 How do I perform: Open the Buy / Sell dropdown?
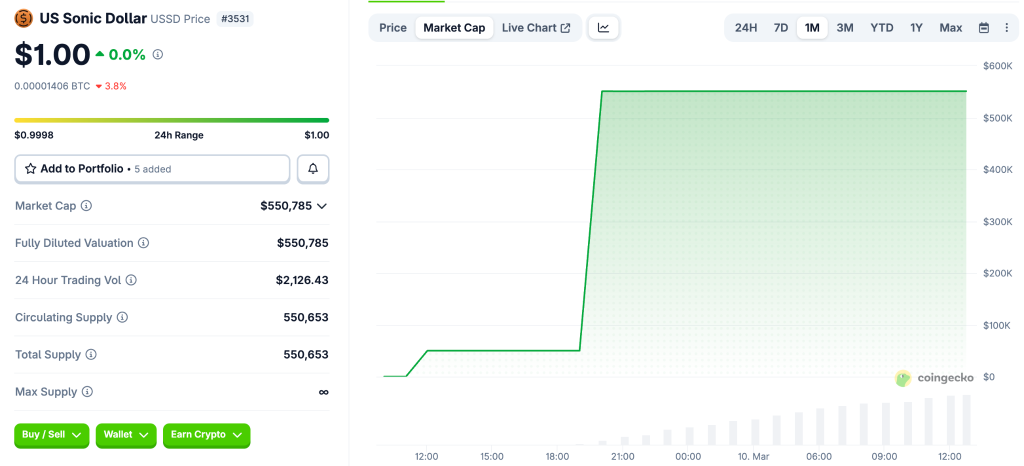pos(51,435)
